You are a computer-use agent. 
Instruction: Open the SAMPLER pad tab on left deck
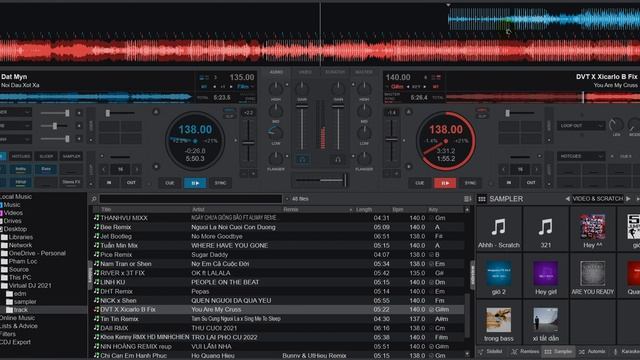(71, 156)
